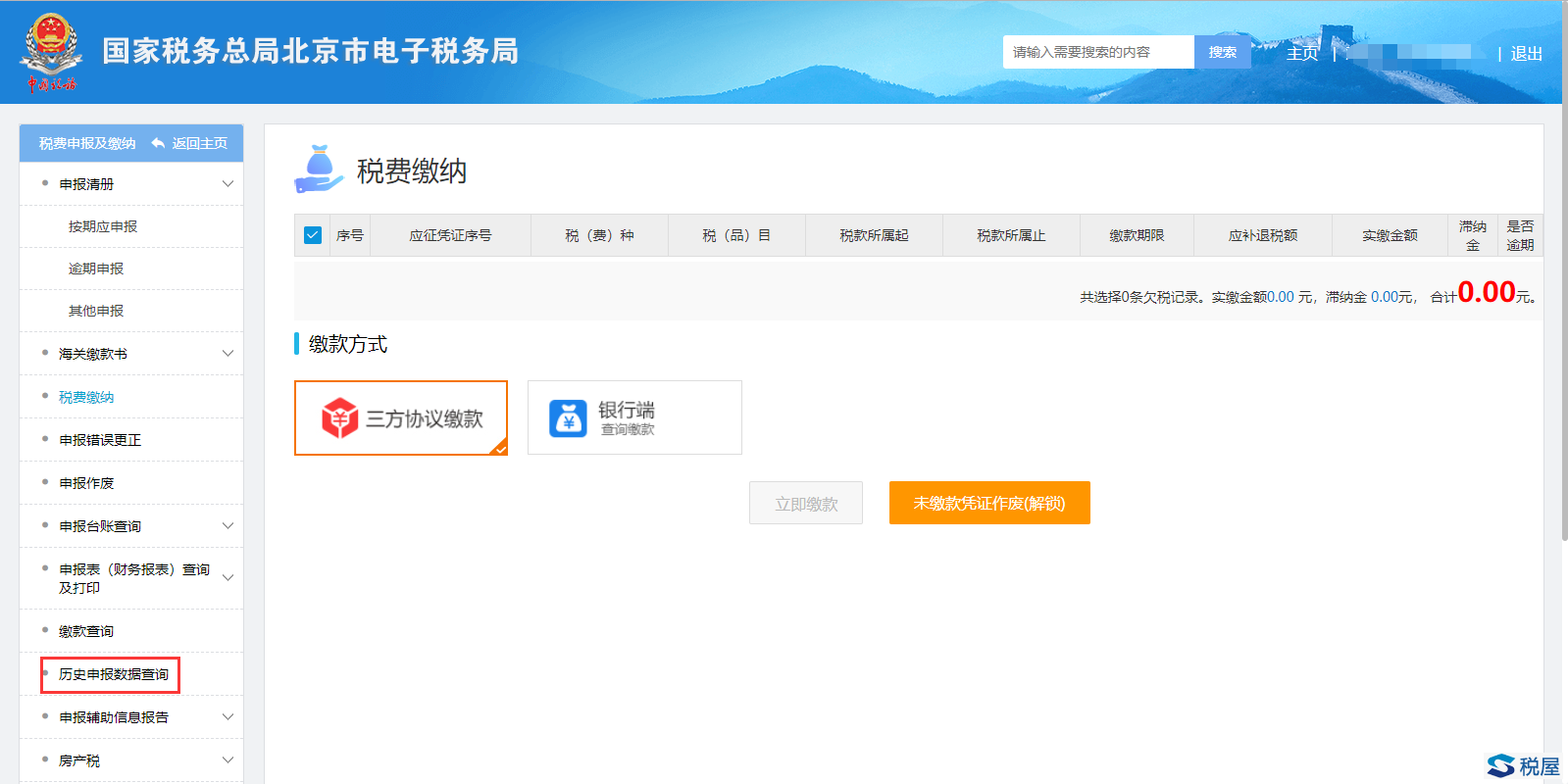Expand 申报表（财务报表）查询及打印 chevron
1568x784 pixels.
[228, 578]
